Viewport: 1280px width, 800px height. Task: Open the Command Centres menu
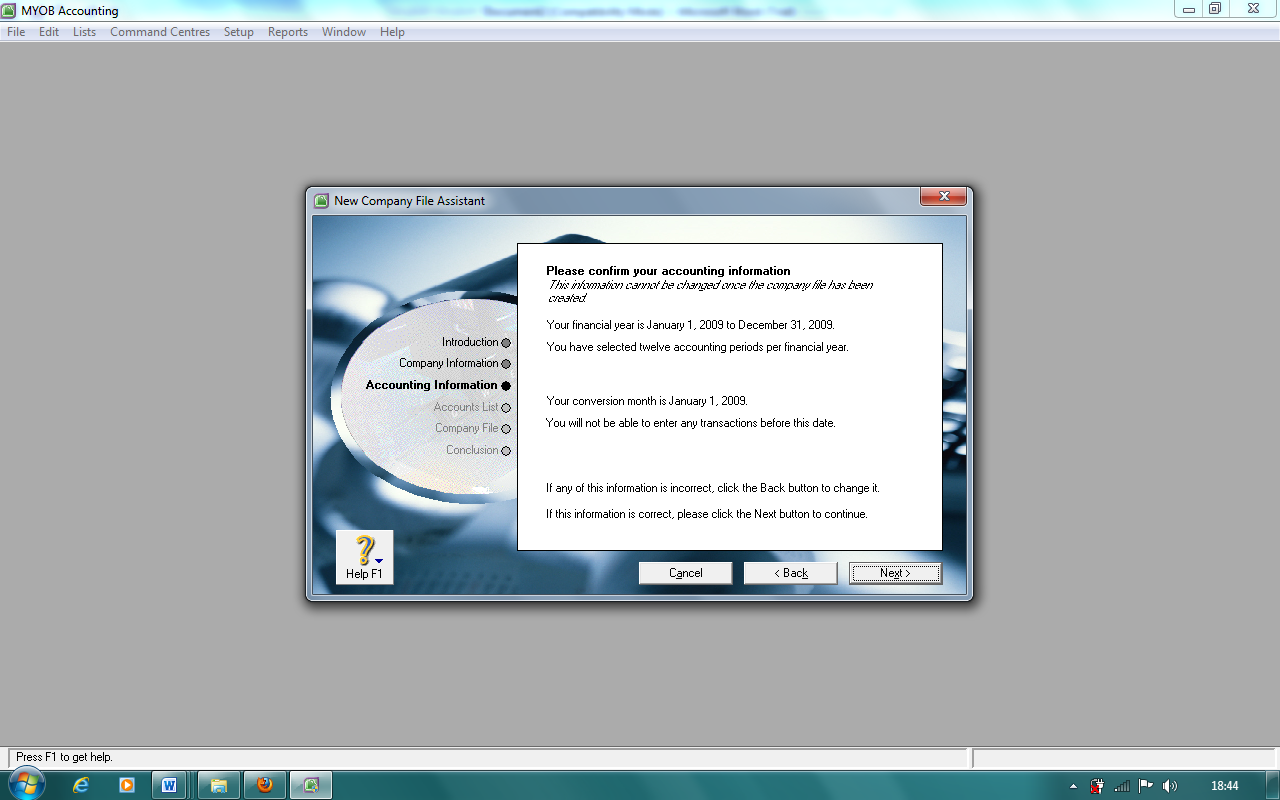coord(160,32)
